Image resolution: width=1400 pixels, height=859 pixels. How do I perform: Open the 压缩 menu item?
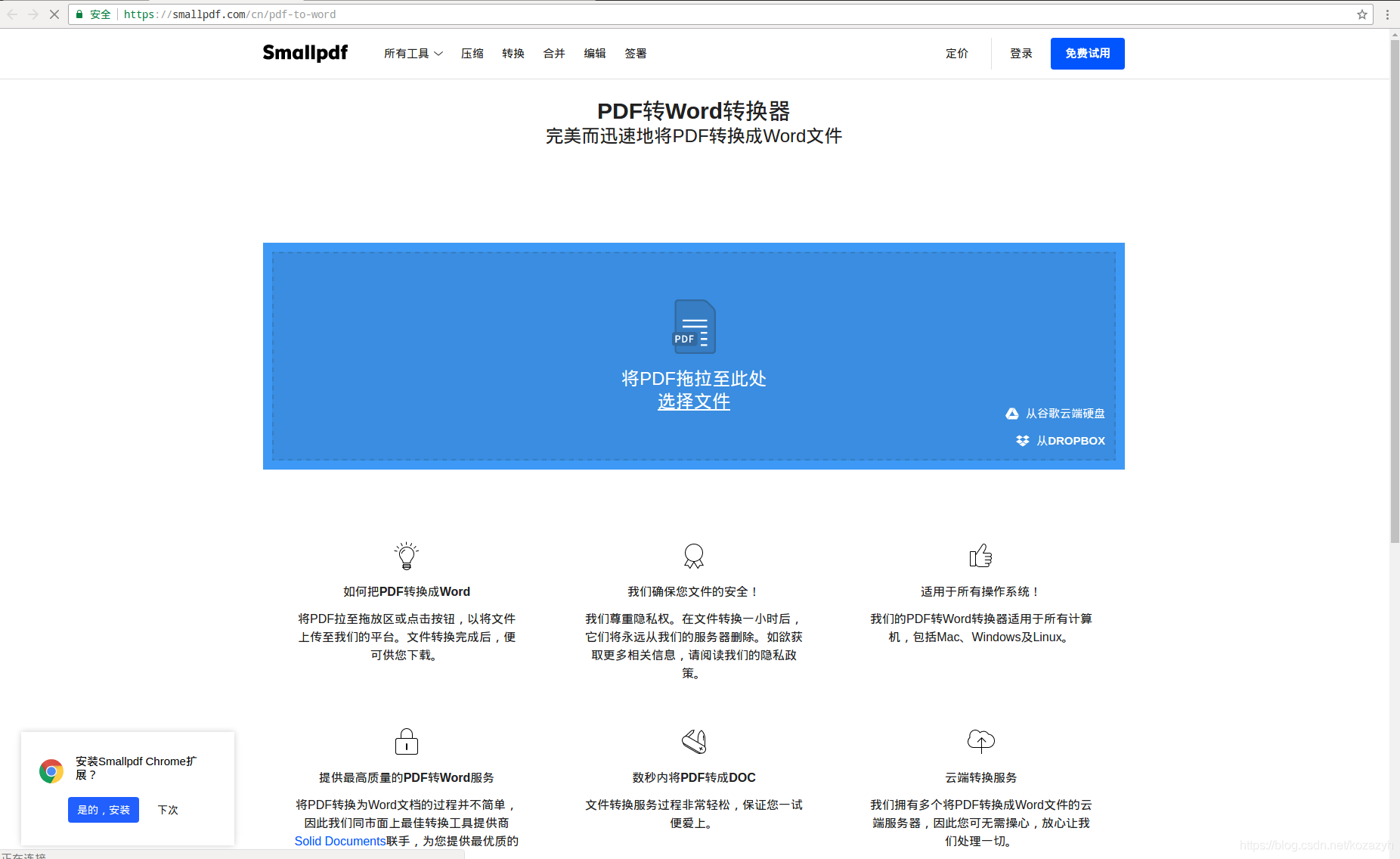[472, 54]
